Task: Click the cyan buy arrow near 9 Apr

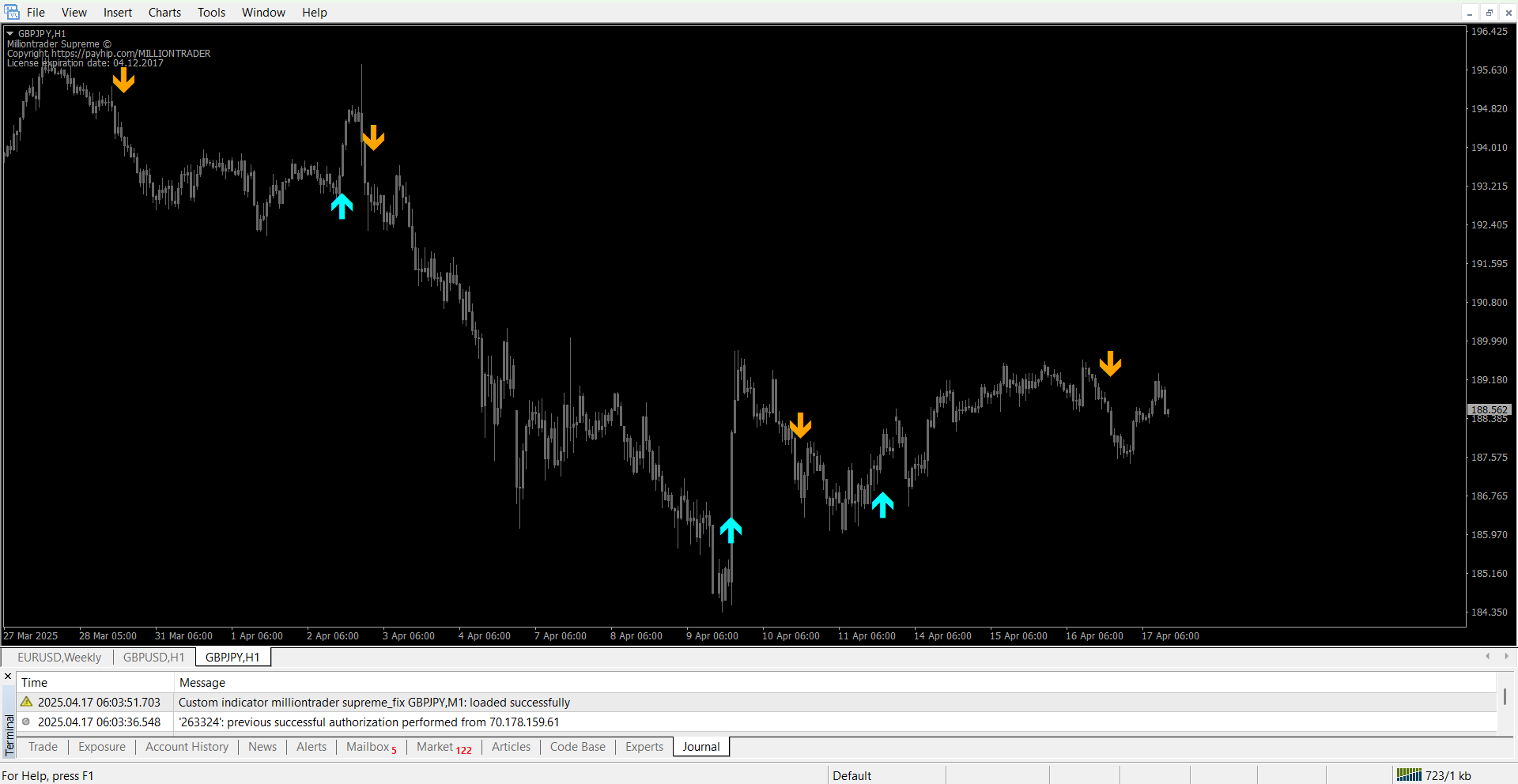Action: [x=731, y=530]
